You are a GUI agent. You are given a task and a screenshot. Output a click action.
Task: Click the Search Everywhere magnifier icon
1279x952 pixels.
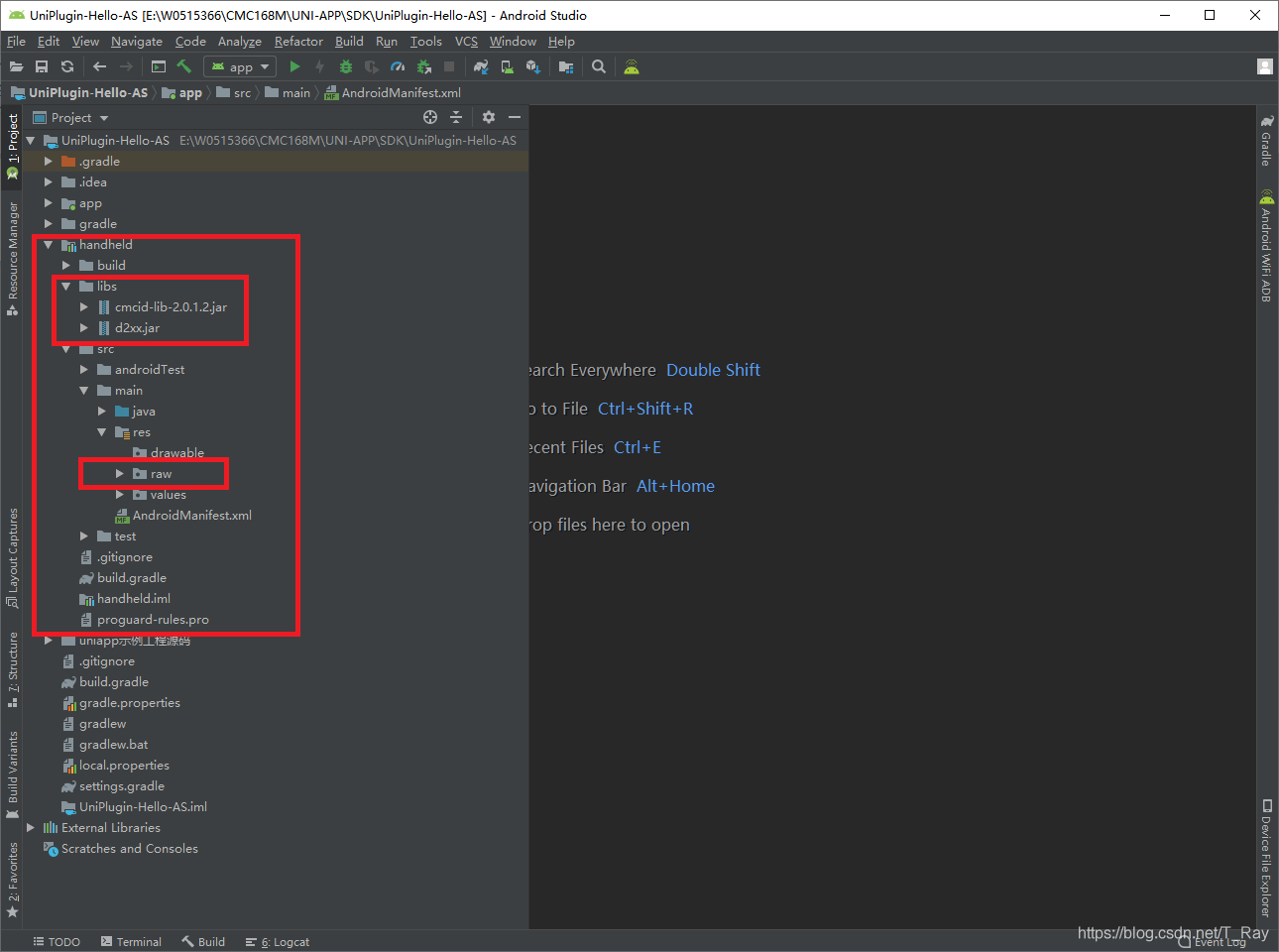[x=599, y=66]
